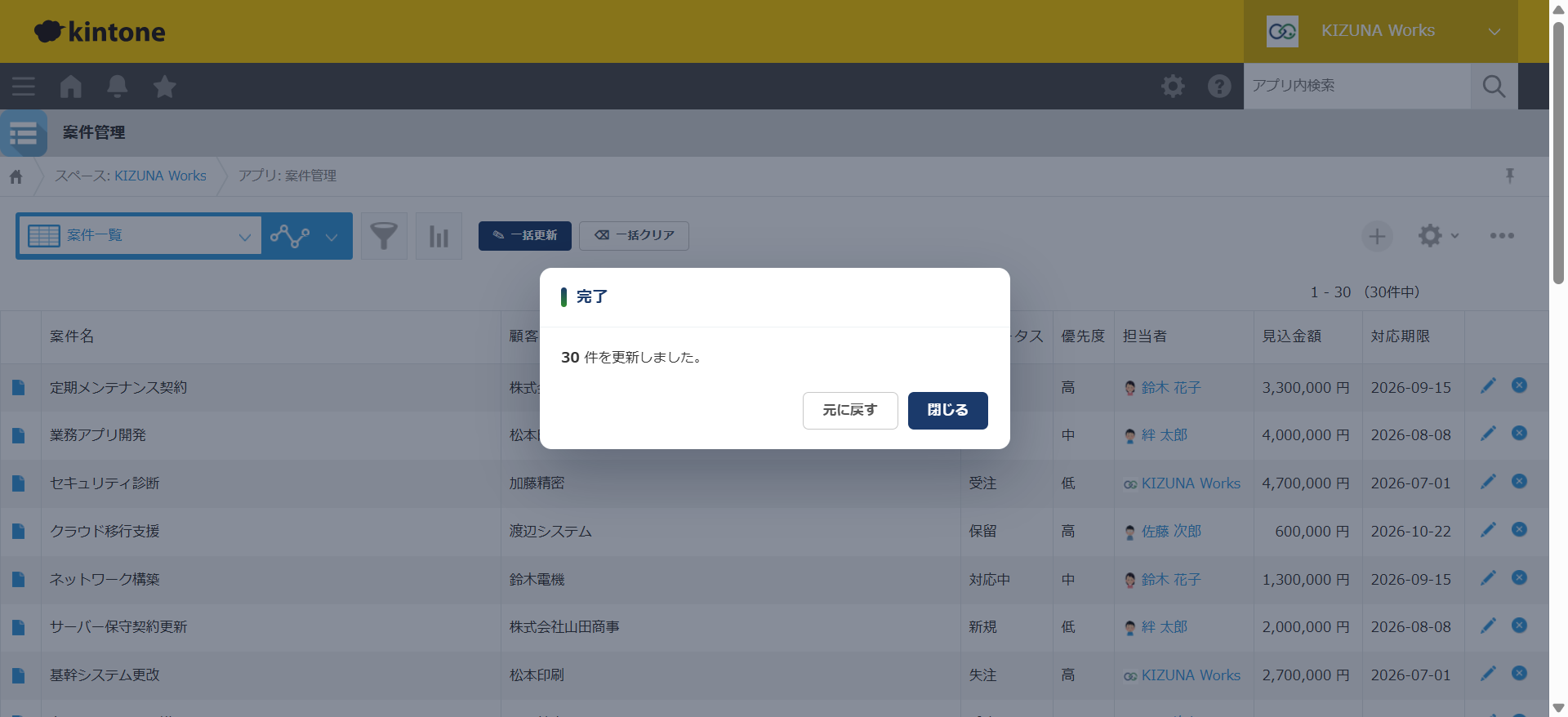Click the 元に戻す undo button
Screen dimensions: 1568x717
(850, 410)
